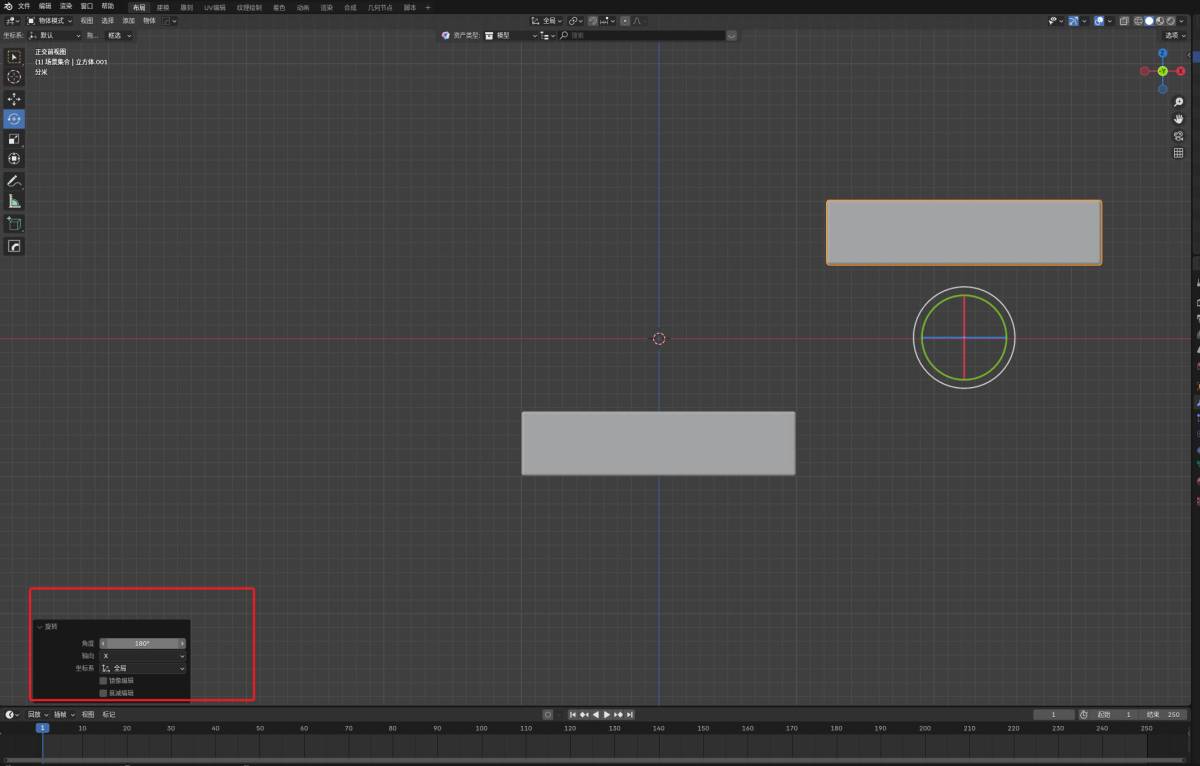Click the 180° angle slider field
This screenshot has width=1200, height=766.
142,643
